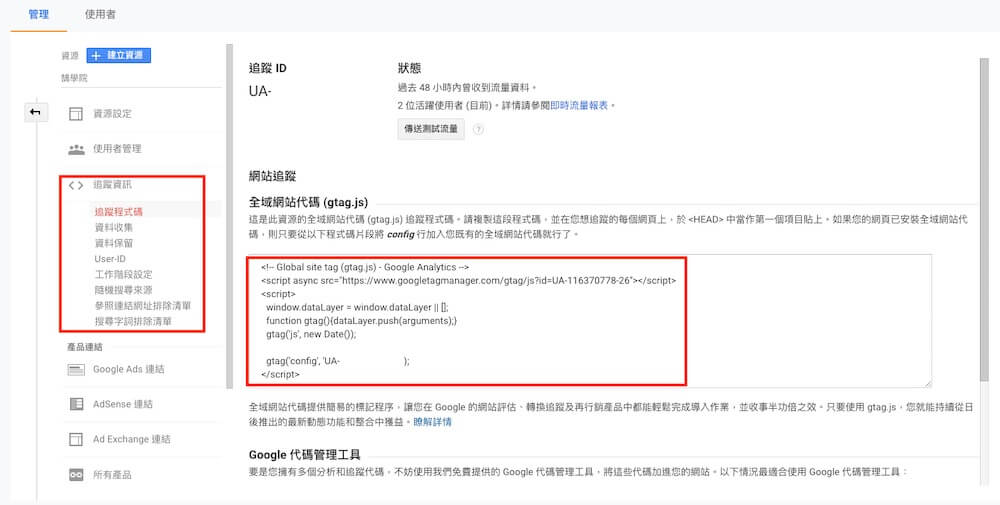Viewport: 1000px width, 505px height.
Task: Select 隨機搜尋來源 in sidebar
Action: [x=124, y=290]
